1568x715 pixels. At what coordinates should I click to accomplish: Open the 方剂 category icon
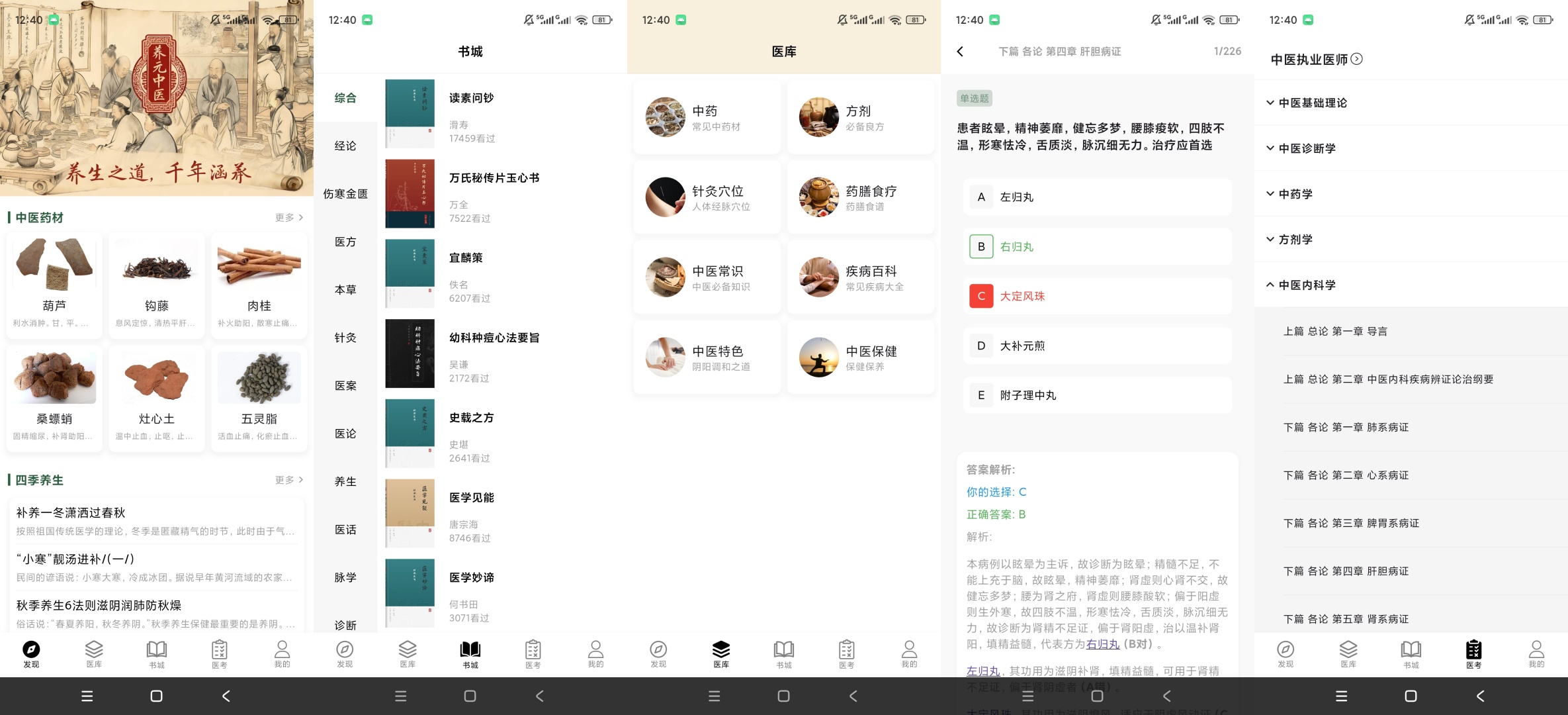point(818,117)
